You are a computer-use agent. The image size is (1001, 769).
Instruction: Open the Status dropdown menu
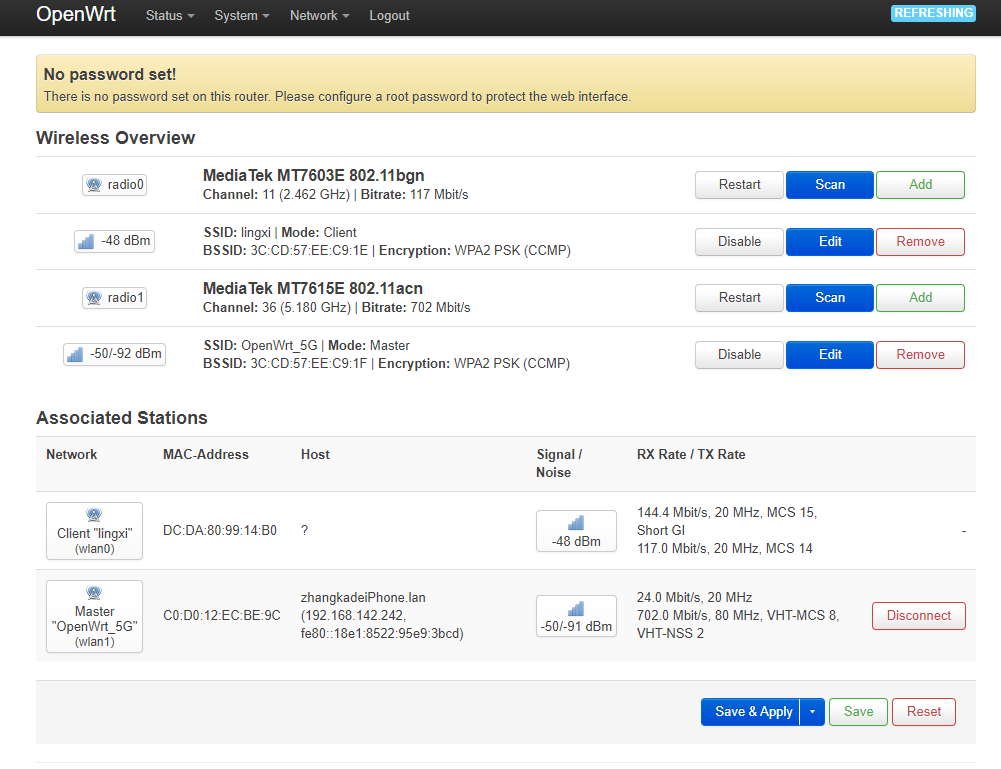(170, 16)
